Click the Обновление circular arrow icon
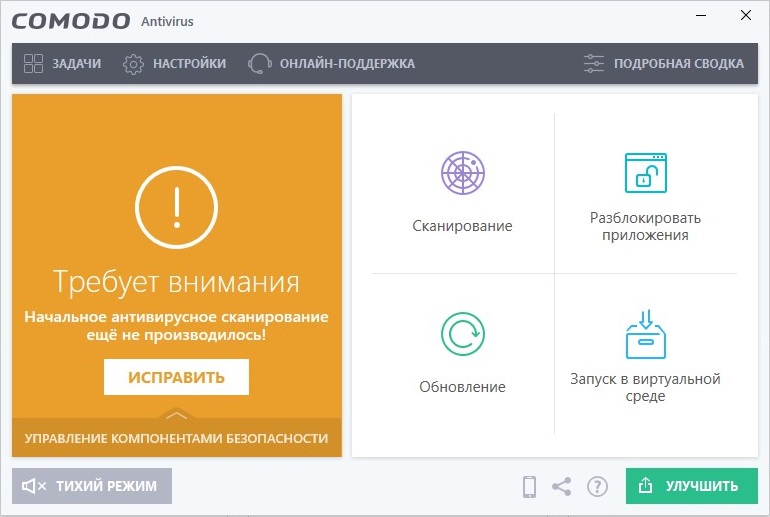The width and height of the screenshot is (770, 517). click(462, 334)
